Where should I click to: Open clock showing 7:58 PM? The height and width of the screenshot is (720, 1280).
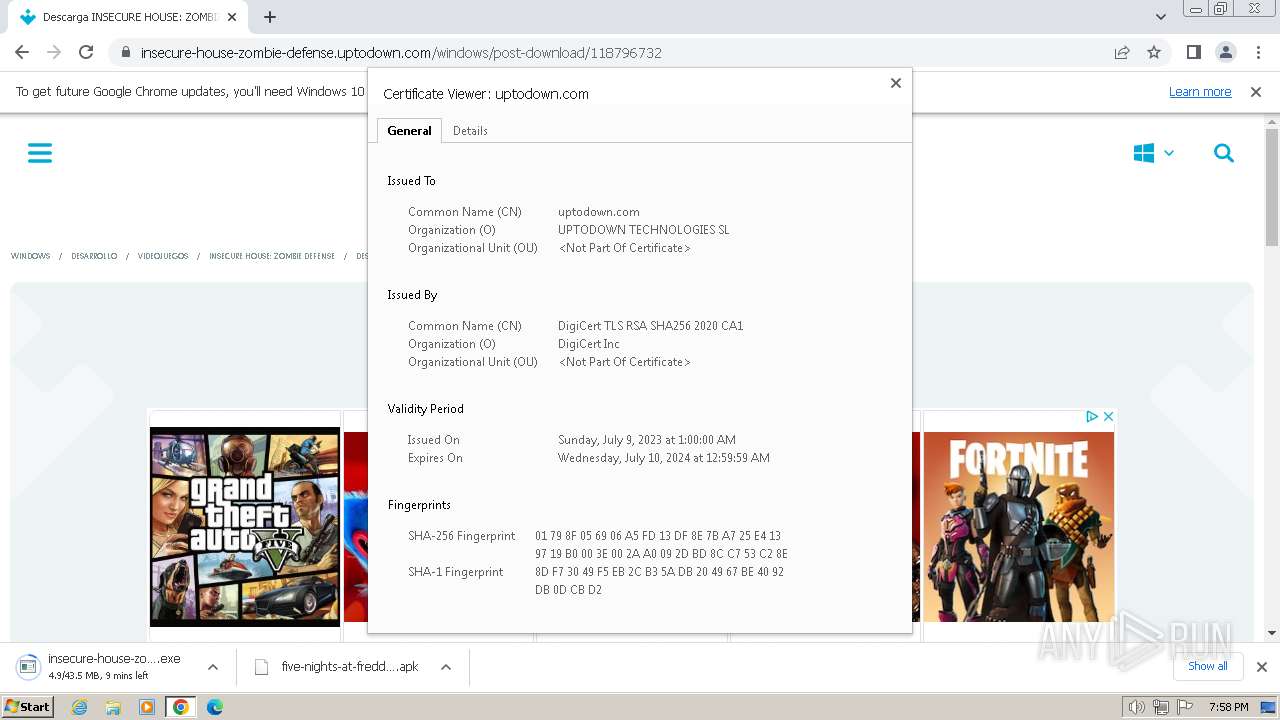pos(1228,707)
